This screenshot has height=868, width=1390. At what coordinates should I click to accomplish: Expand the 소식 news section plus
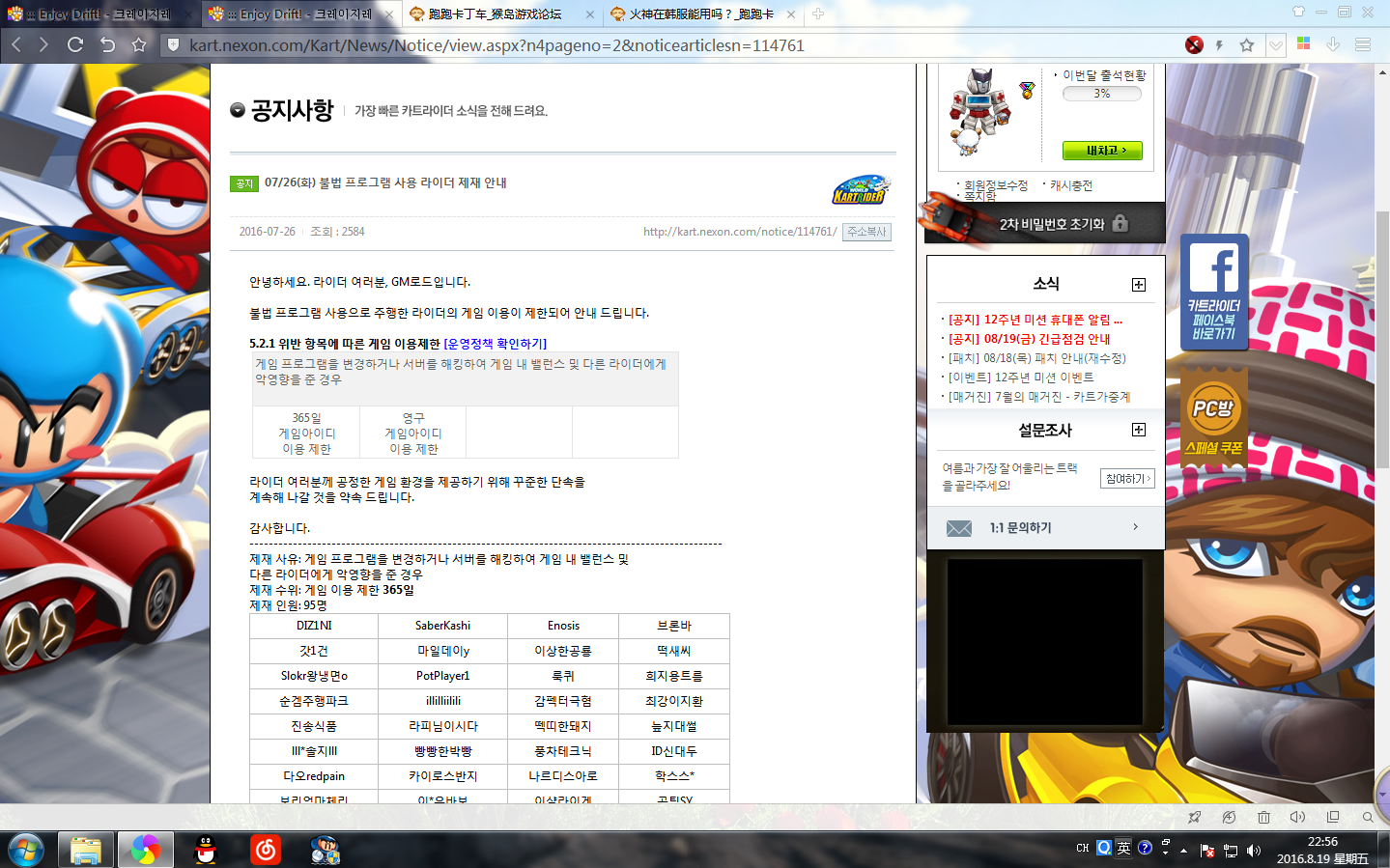pos(1139,284)
